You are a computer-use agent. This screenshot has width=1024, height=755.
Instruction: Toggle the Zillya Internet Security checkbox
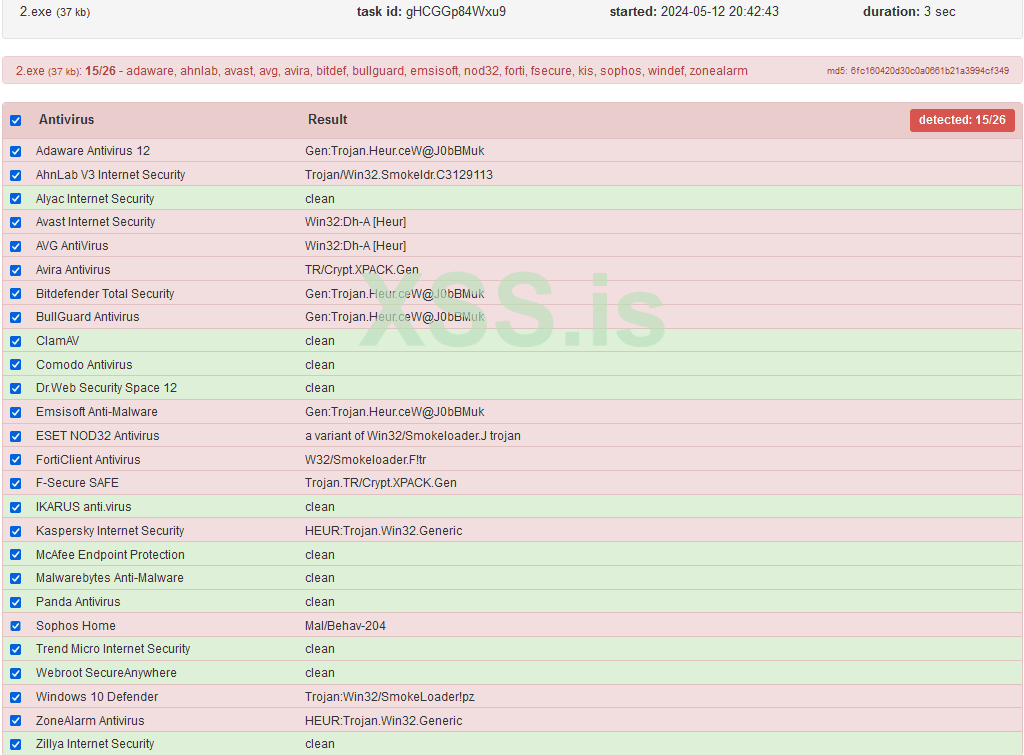pyautogui.click(x=16, y=745)
